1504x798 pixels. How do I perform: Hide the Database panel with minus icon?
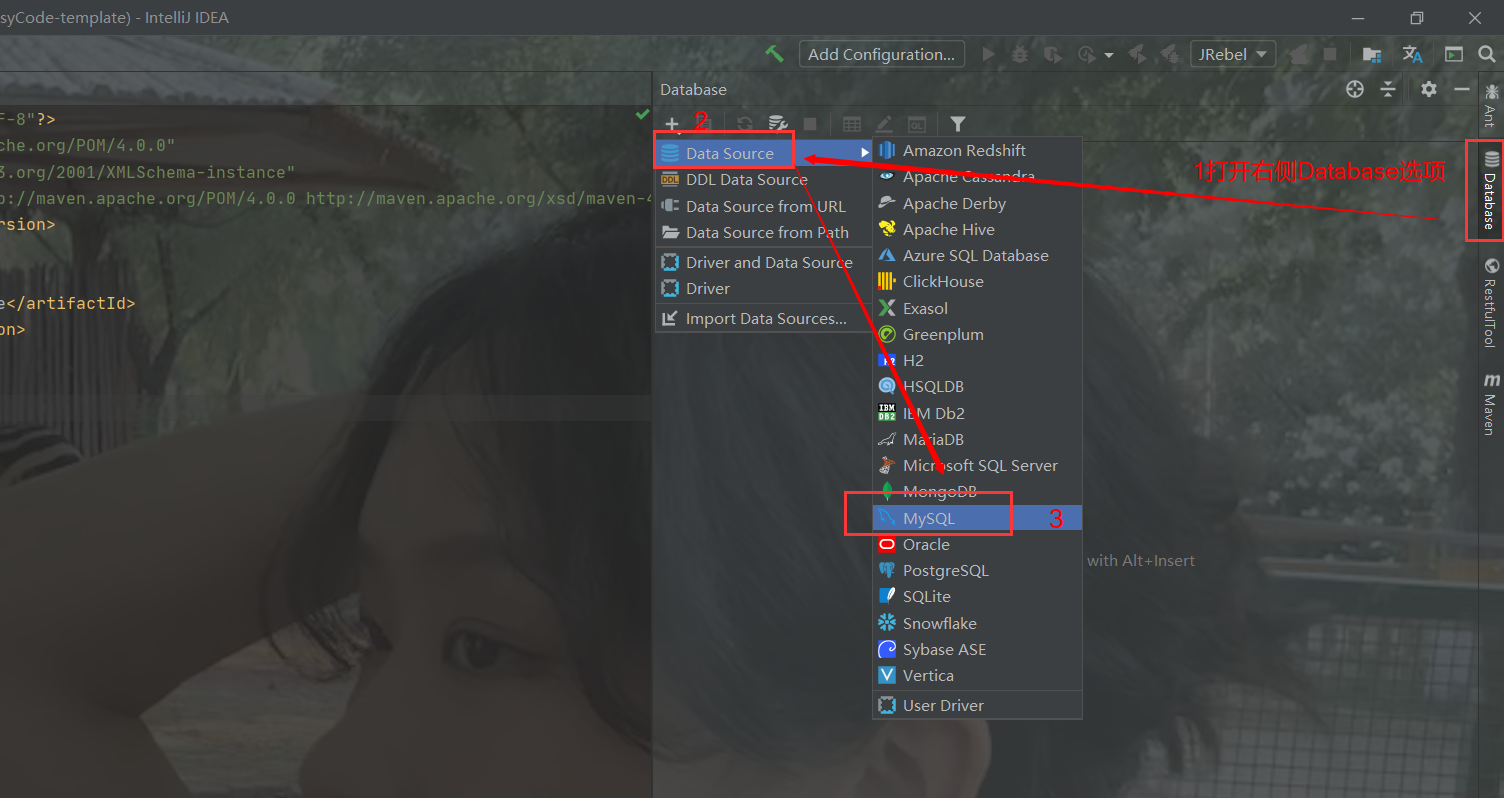1461,89
